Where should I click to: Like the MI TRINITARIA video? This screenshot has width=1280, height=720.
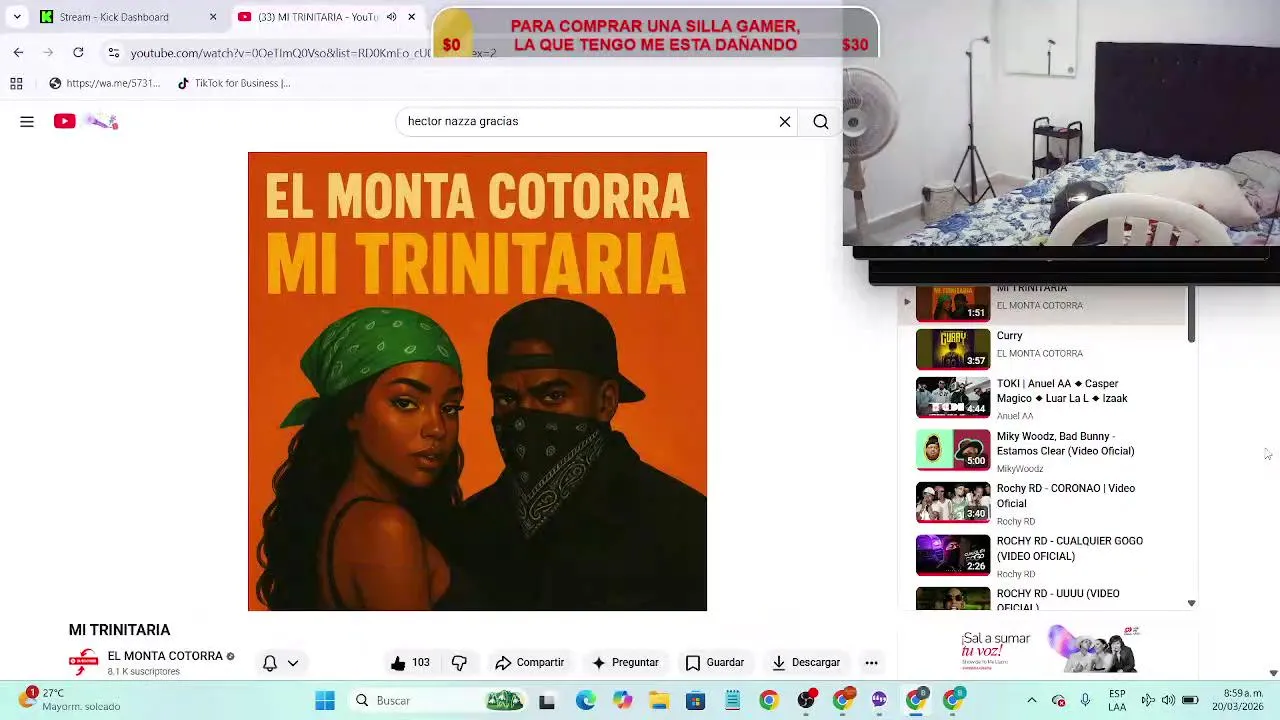[410, 663]
